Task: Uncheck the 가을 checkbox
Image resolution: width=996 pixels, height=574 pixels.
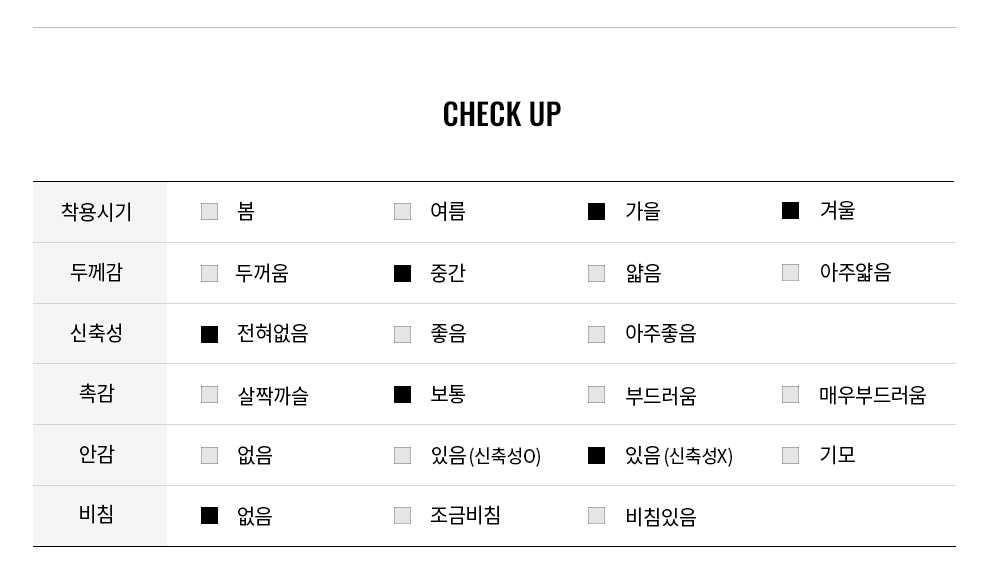Action: (596, 211)
